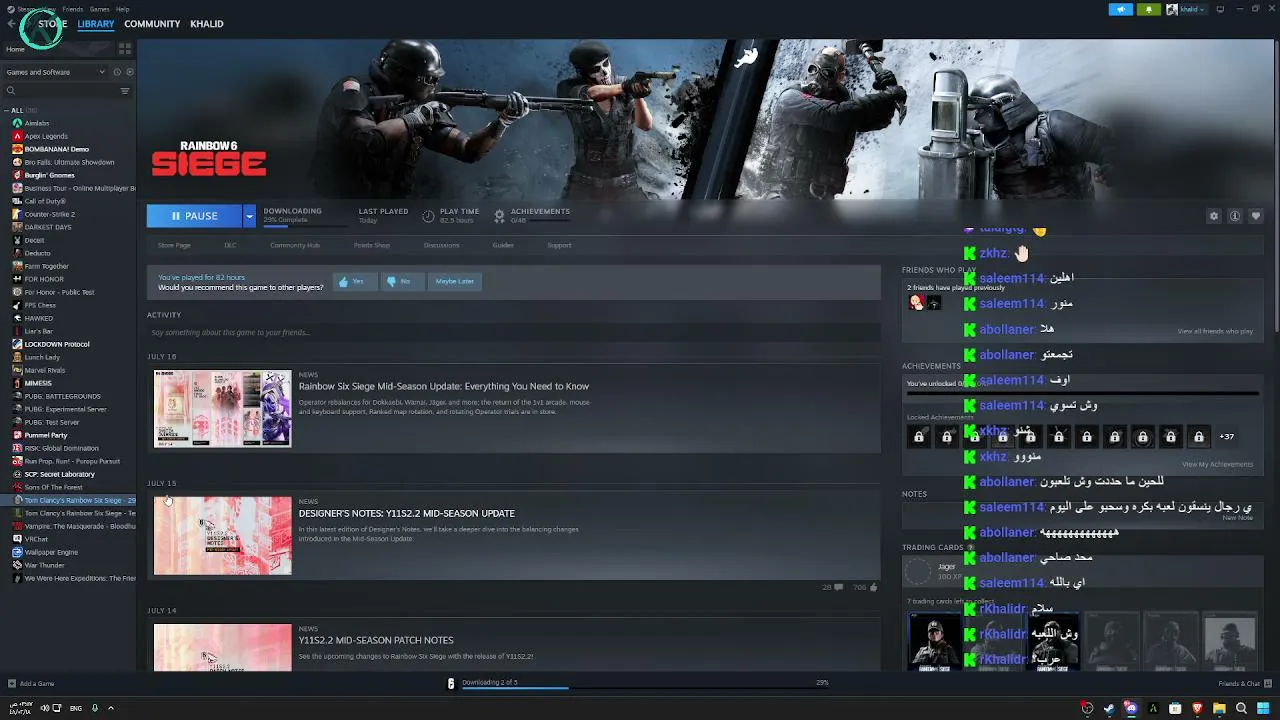
Task: Open the KHALID profile tab
Action: click(x=207, y=24)
